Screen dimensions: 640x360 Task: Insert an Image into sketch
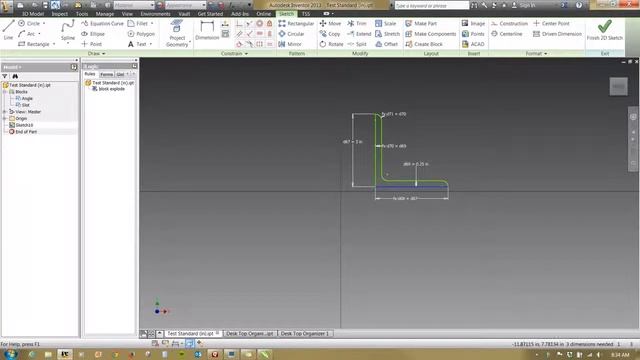click(473, 24)
